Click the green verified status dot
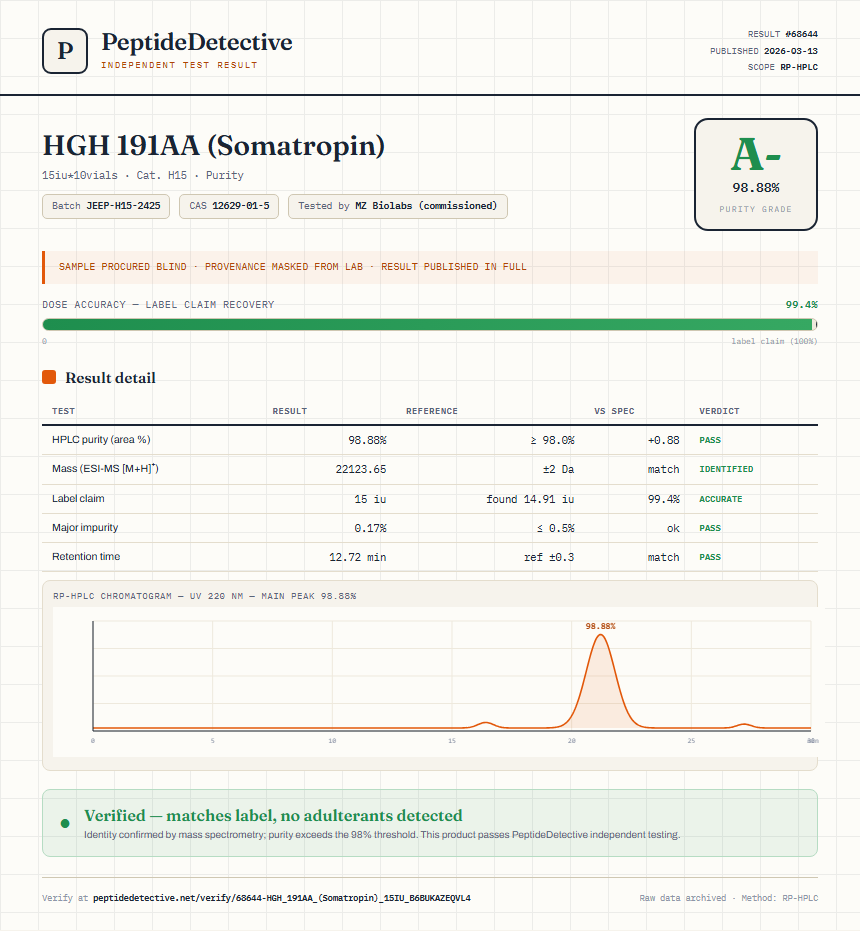 click(x=65, y=823)
